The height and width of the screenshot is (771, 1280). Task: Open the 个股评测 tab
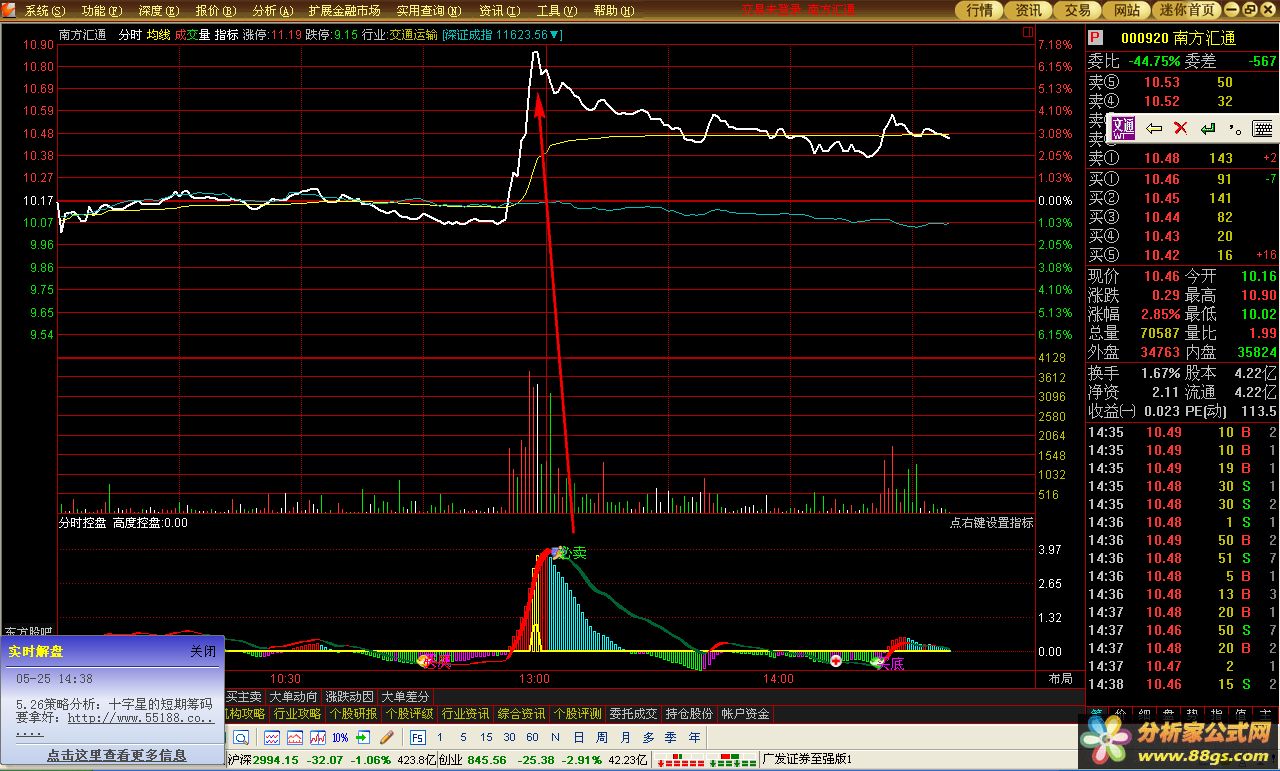coord(578,714)
